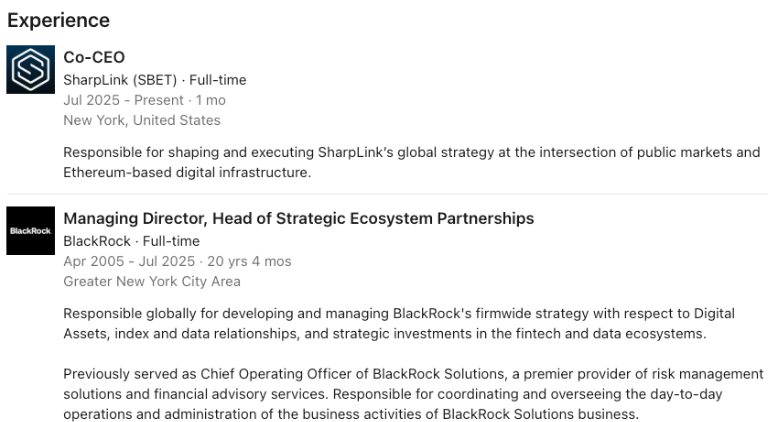Click the Chief Operating Officer paragraph

click(411, 394)
